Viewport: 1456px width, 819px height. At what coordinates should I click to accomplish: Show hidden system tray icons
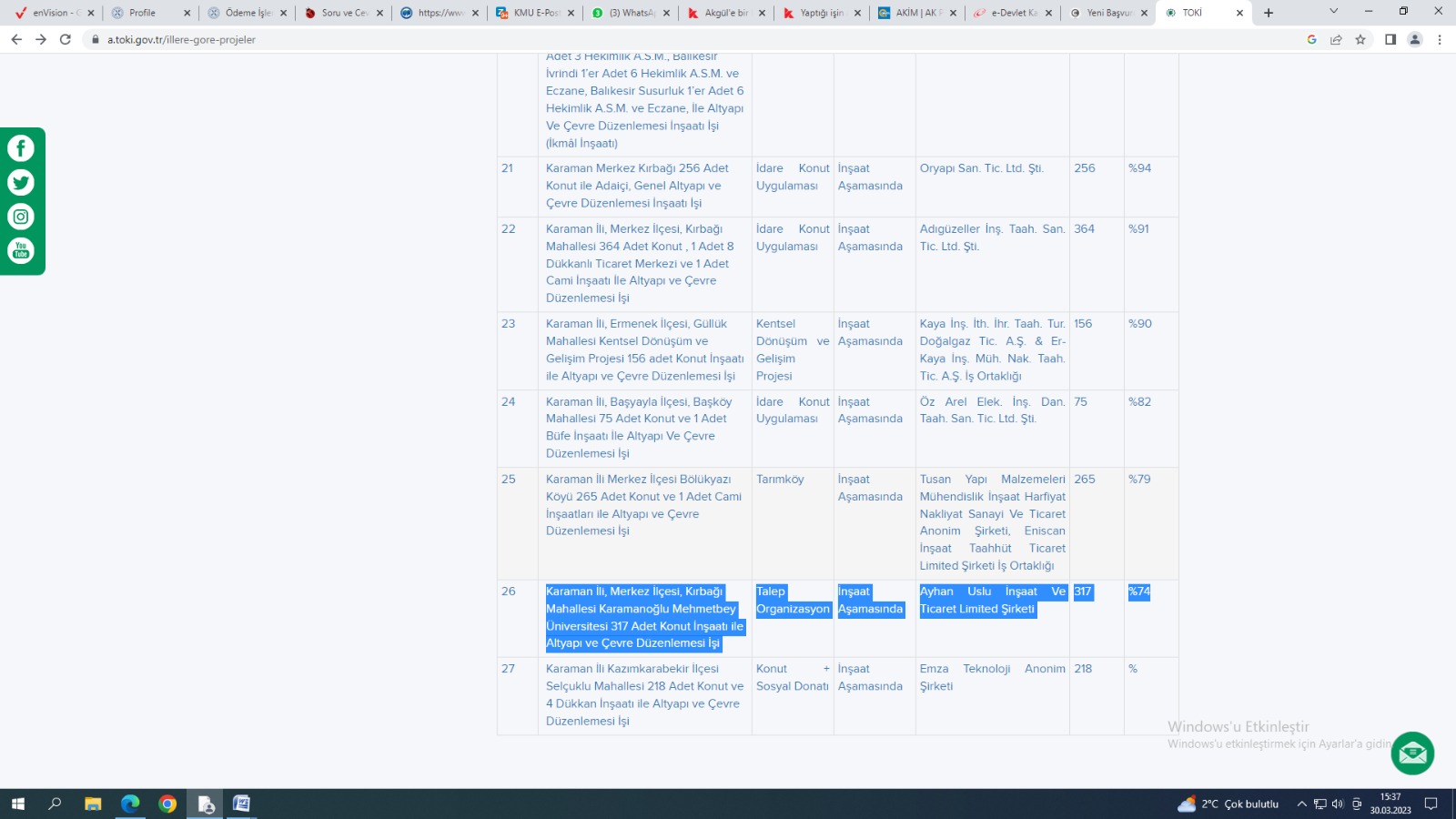pyautogui.click(x=1301, y=804)
